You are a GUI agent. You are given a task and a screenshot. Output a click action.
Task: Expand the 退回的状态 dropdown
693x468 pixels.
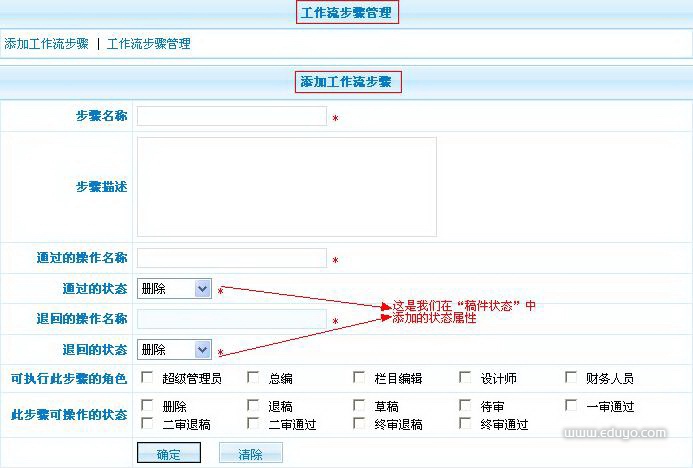174,349
